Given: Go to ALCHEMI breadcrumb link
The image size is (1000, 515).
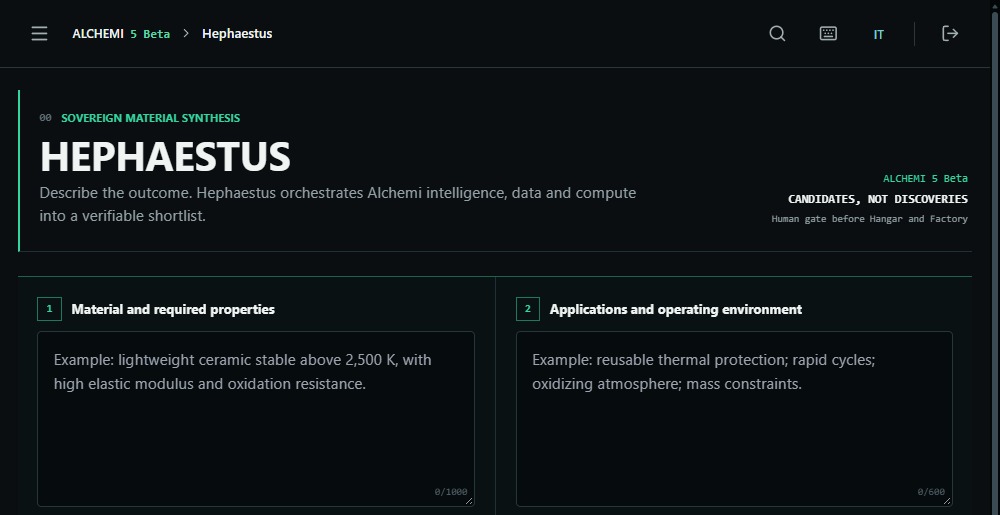Looking at the screenshot, I should tap(98, 34).
